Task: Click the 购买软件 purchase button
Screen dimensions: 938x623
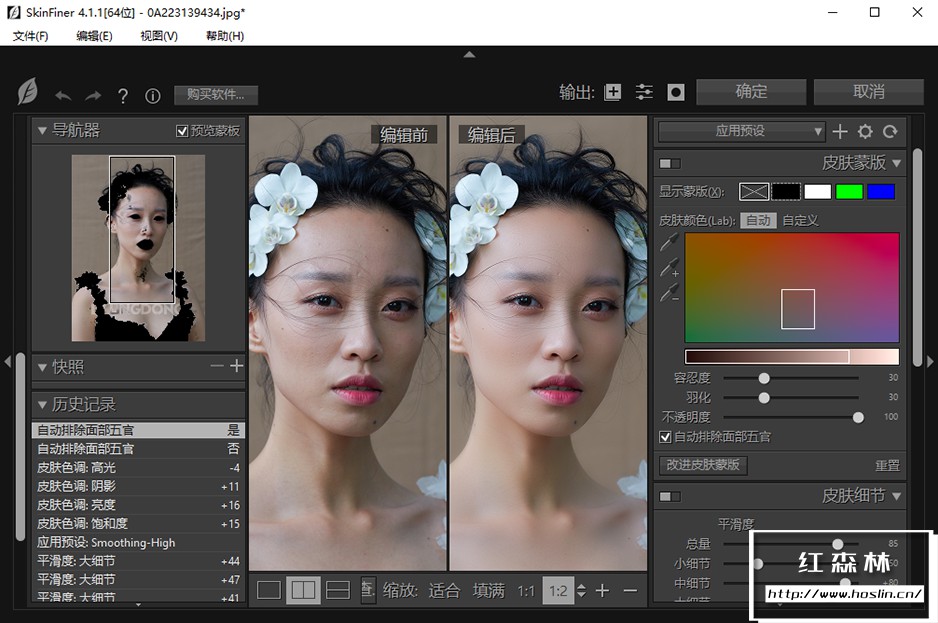Action: click(x=215, y=95)
